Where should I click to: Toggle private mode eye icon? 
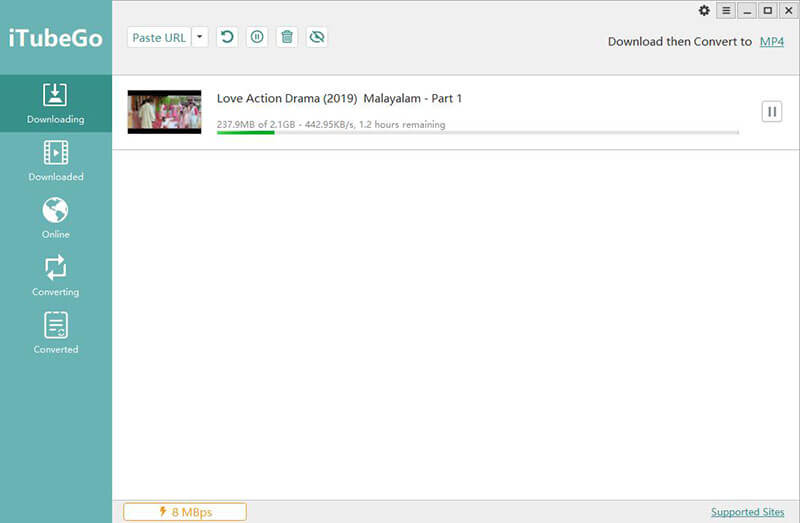coord(317,37)
